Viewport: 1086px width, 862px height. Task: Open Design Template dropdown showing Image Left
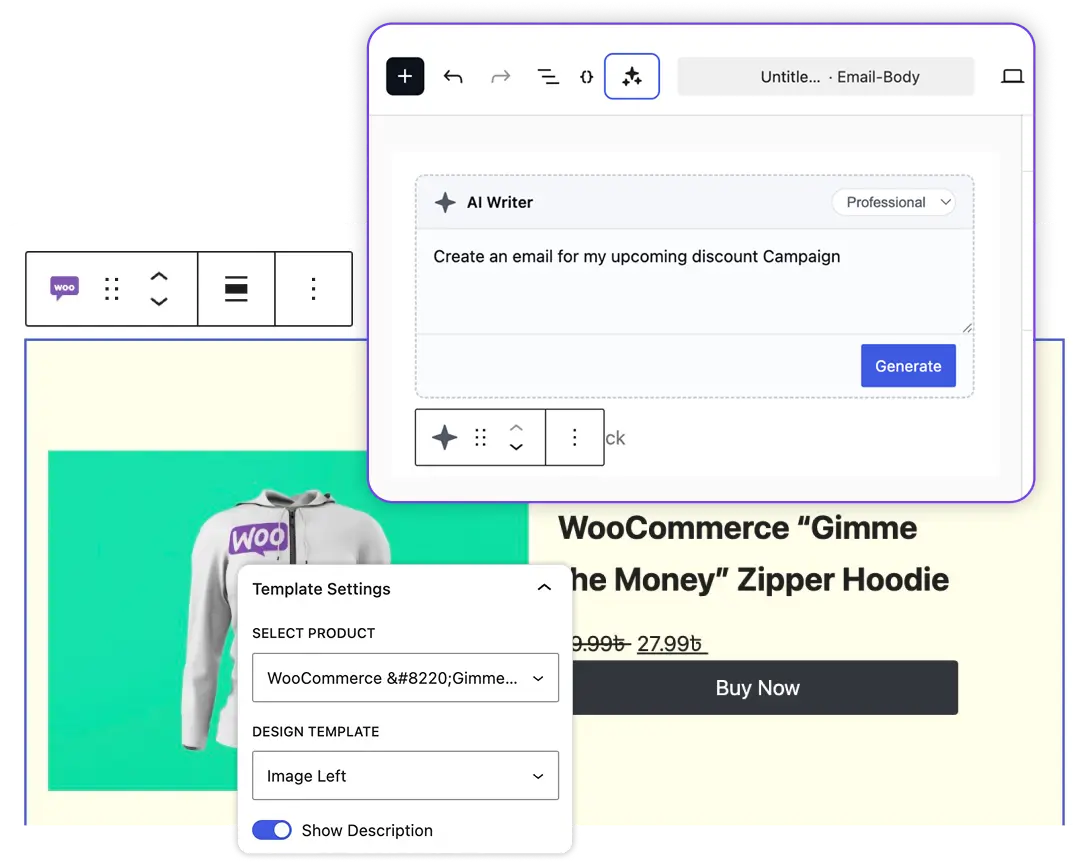[x=405, y=775]
